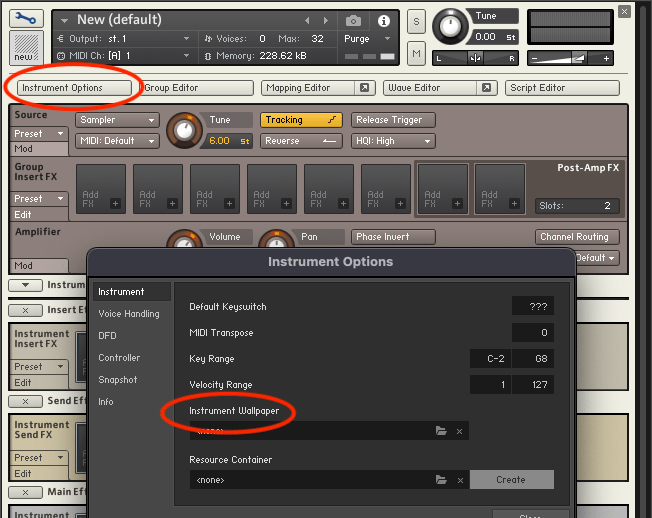Click the Create resource container button
Viewport: 652px width, 518px height.
pos(511,480)
